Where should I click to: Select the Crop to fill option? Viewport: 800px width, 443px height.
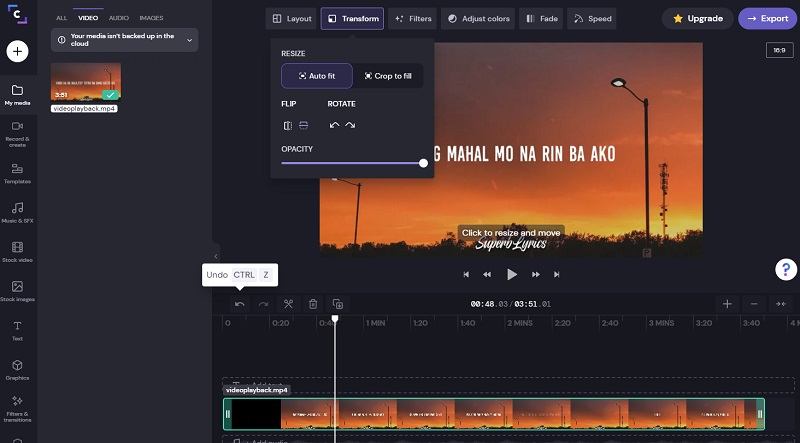(x=388, y=76)
